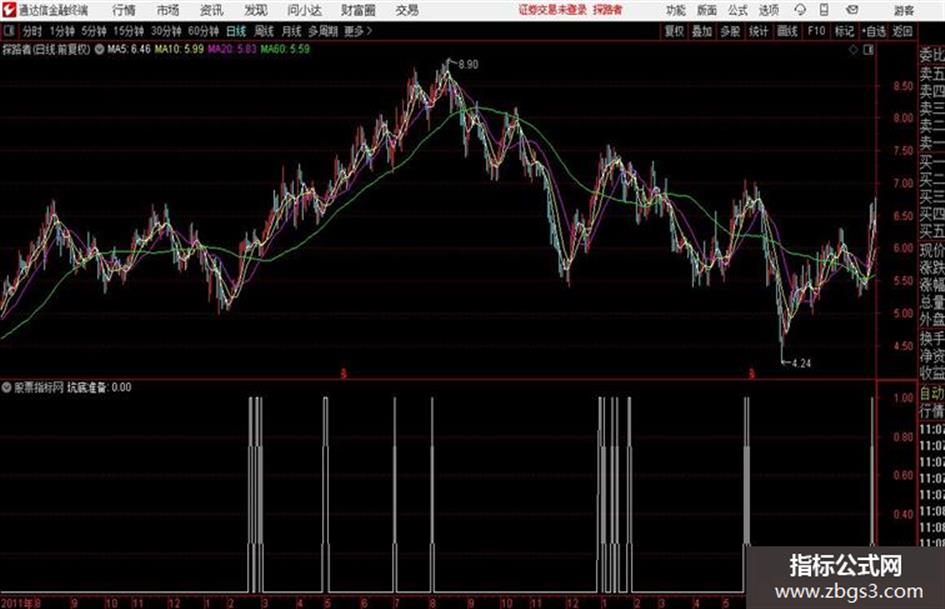Viewport: 945px width, 609px height.
Task: Click the red 探路者 stock name link
Action: (x=608, y=10)
